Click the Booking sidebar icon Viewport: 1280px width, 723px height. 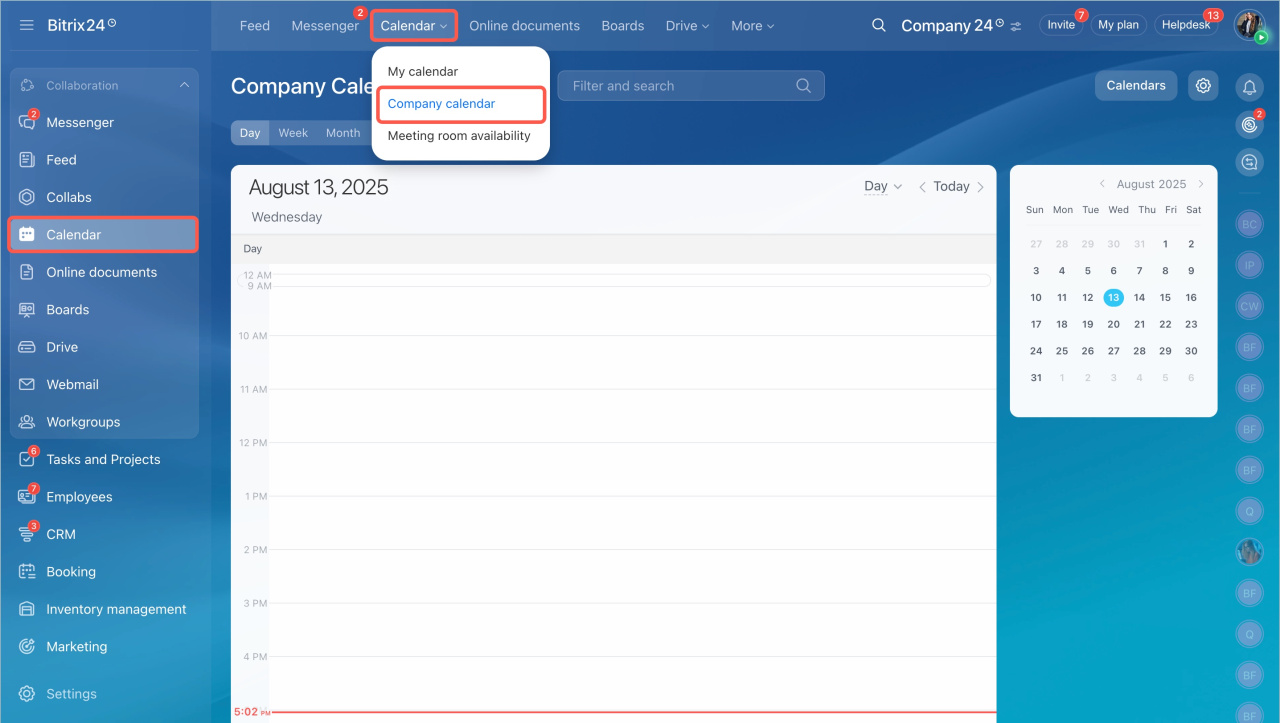(27, 572)
